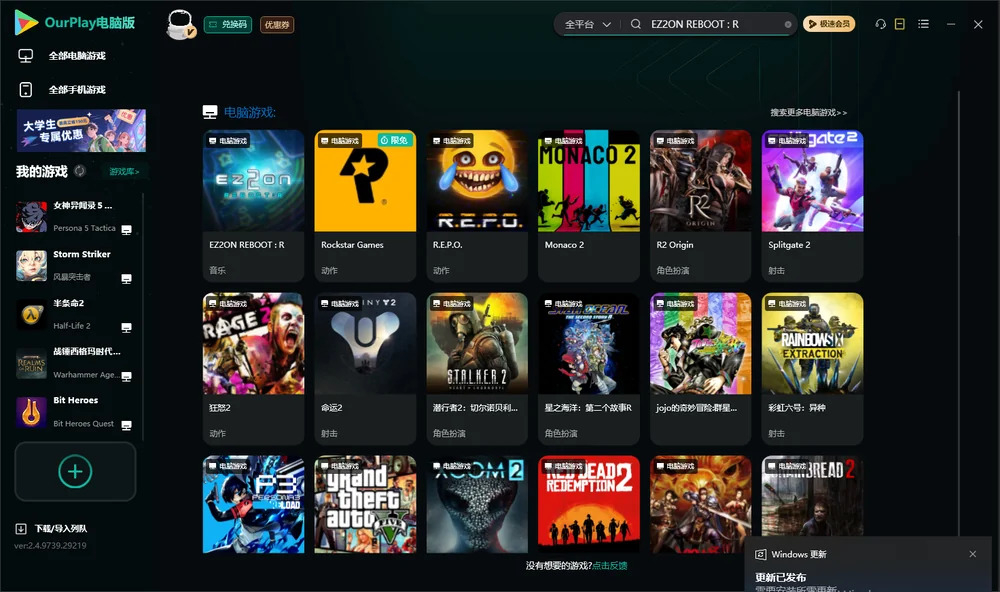Click the 大学生专属优惠 promo banner
Screen dimensions: 1000x592
[81, 130]
